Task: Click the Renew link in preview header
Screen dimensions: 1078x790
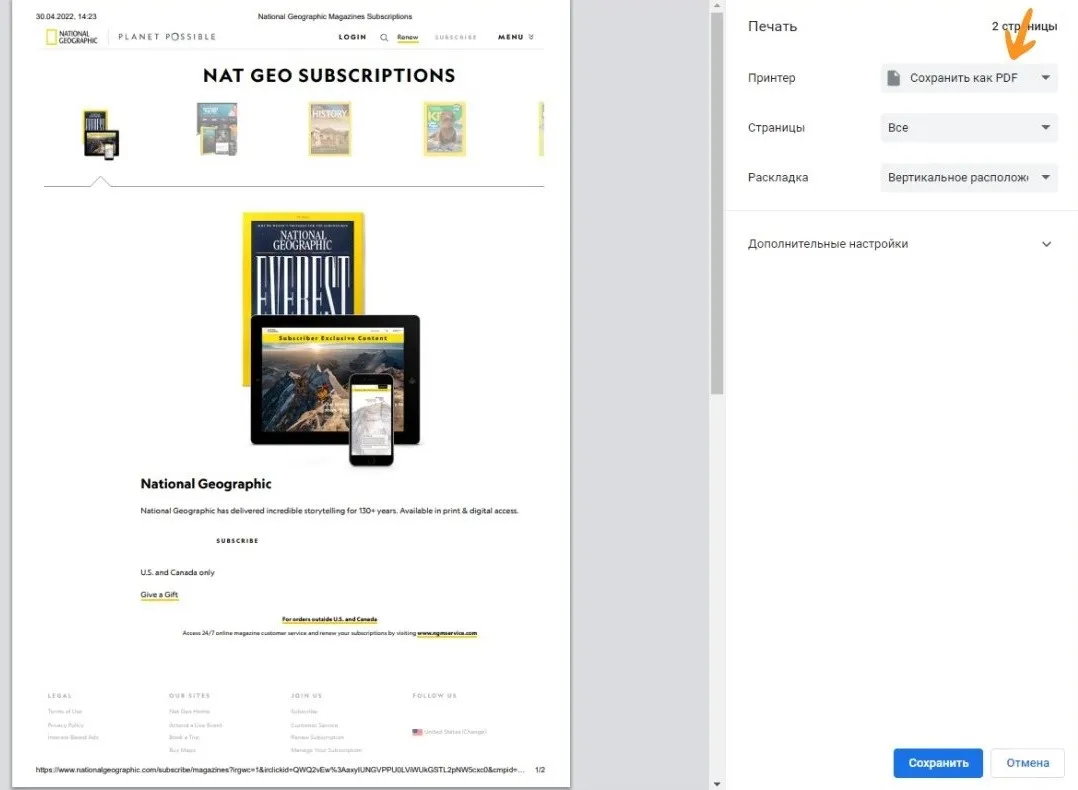Action: tap(407, 37)
